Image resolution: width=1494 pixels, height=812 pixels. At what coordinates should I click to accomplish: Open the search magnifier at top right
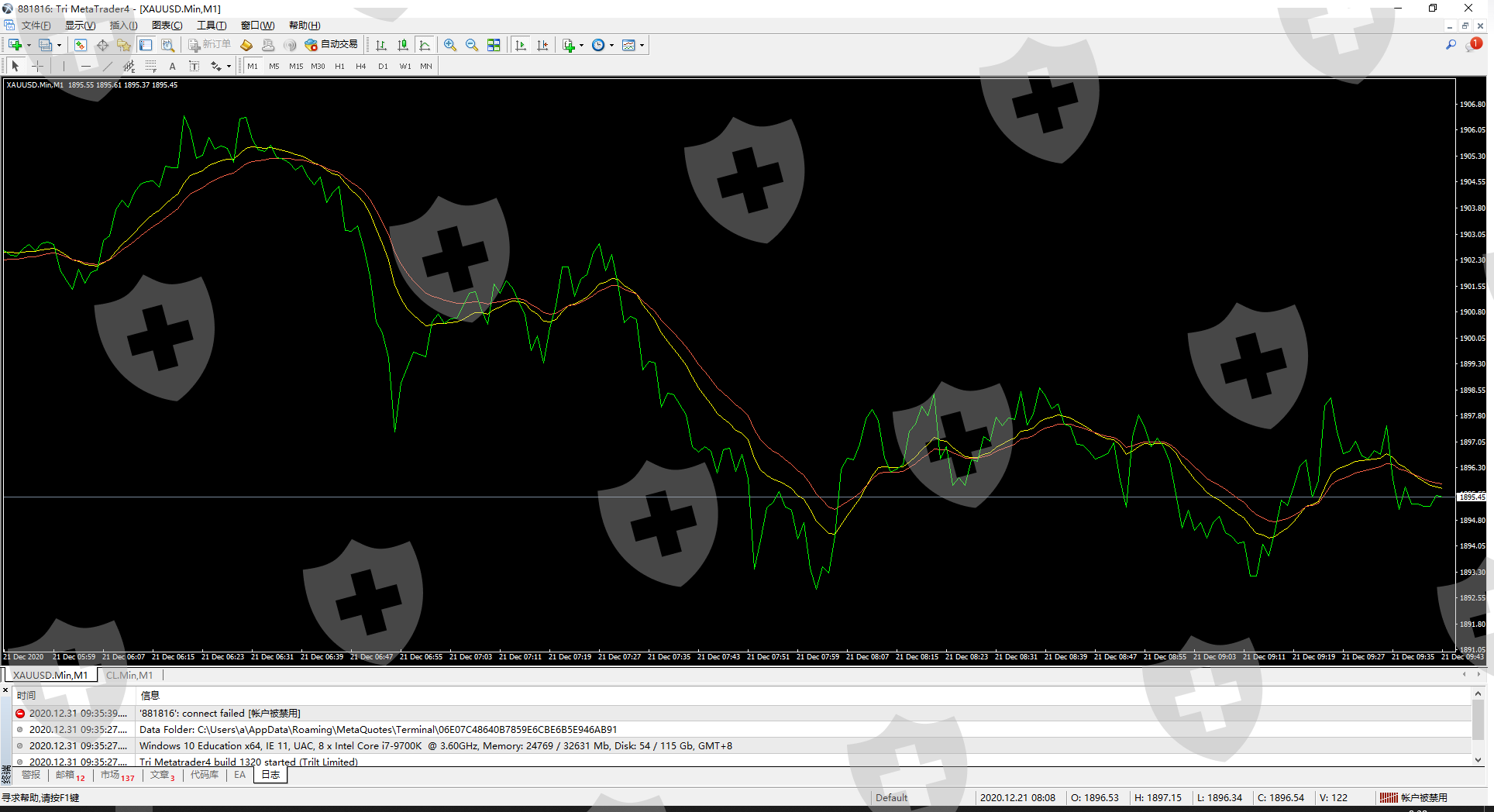point(1451,45)
